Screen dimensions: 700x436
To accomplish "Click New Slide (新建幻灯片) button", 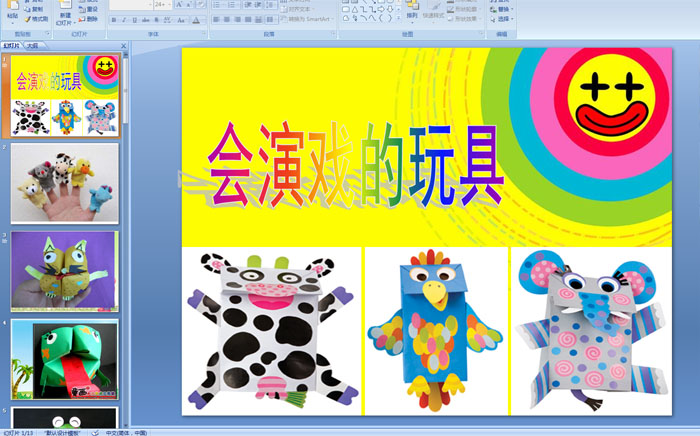I will click(65, 13).
